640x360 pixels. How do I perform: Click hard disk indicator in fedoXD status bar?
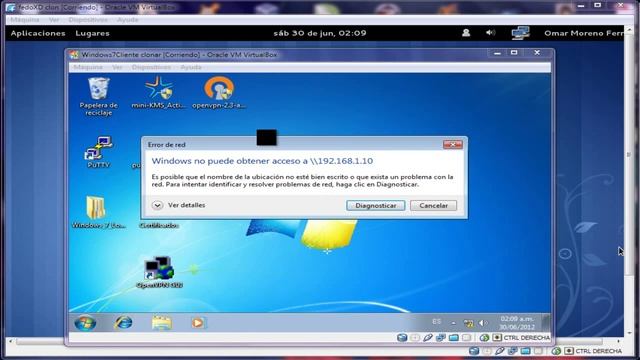[474, 351]
